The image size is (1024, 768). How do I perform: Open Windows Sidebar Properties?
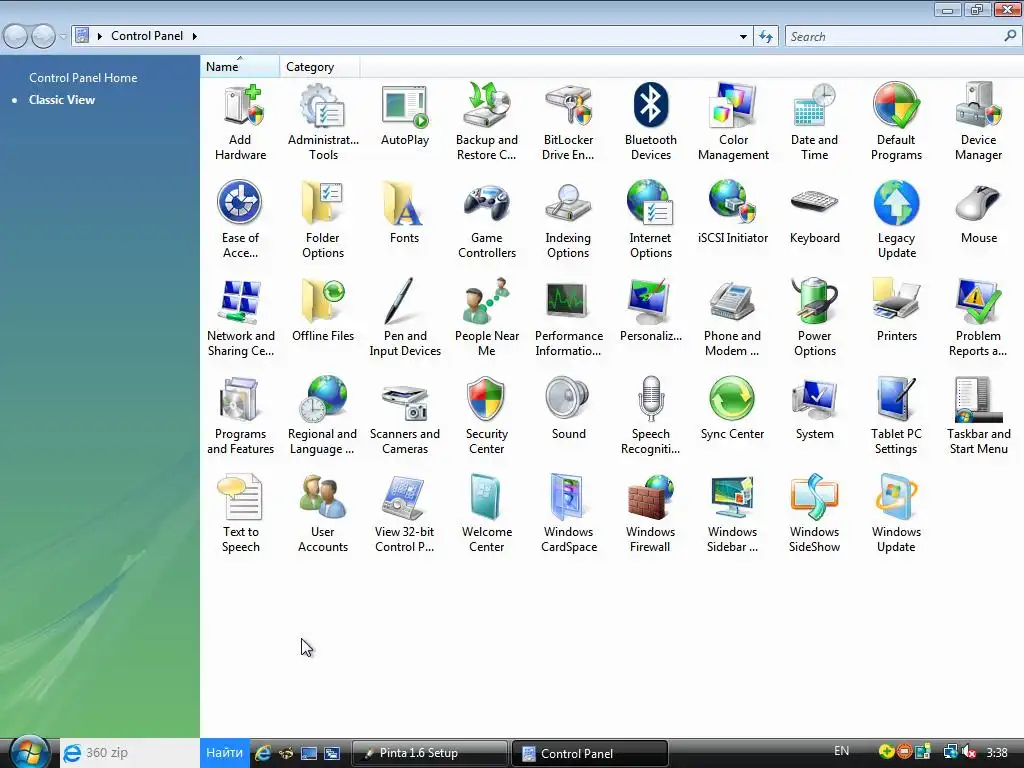pyautogui.click(x=732, y=513)
